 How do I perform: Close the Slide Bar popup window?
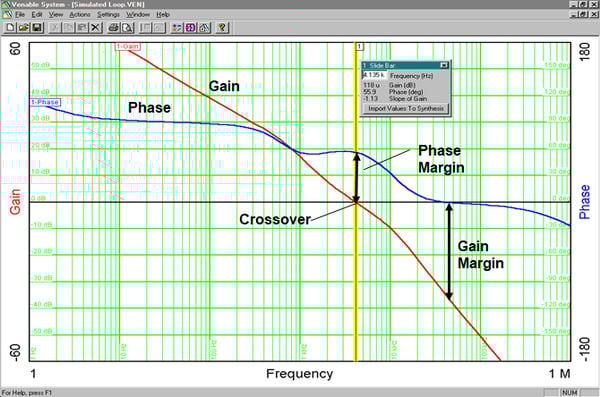444,65
